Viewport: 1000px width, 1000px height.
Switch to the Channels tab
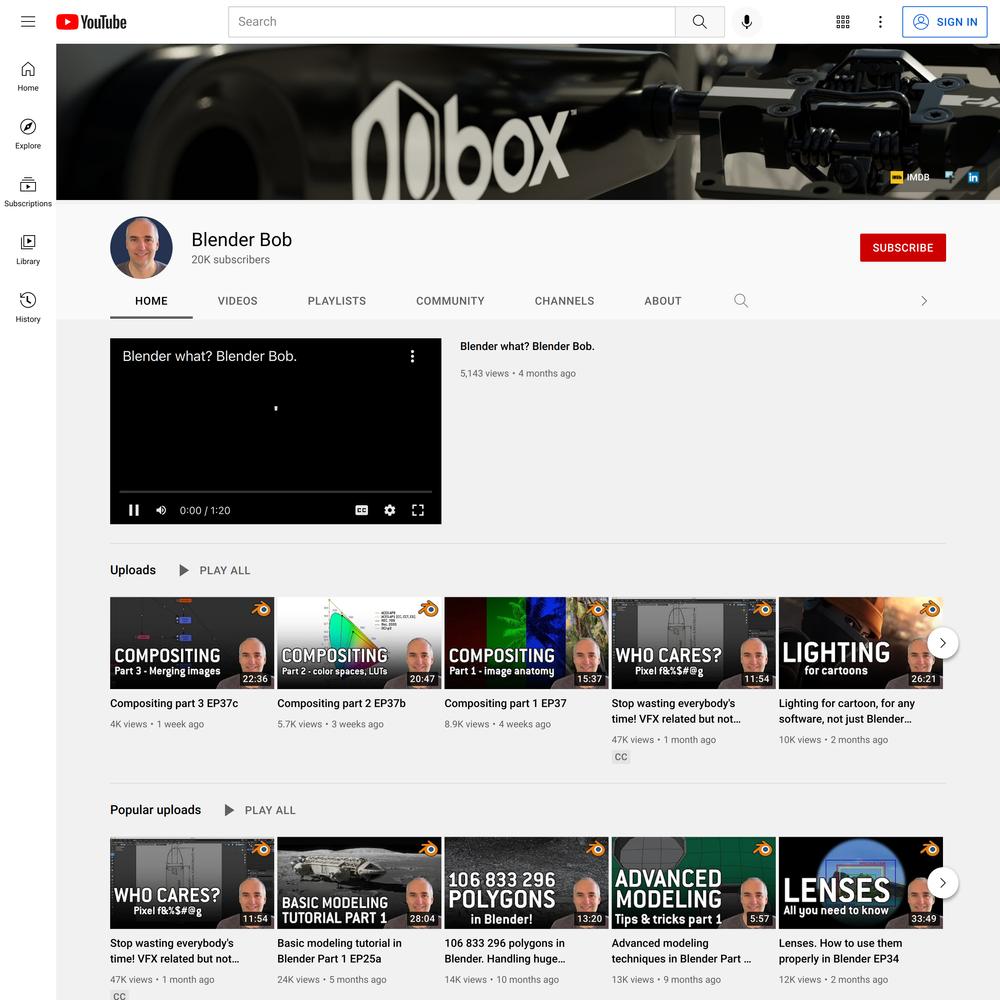(x=564, y=301)
